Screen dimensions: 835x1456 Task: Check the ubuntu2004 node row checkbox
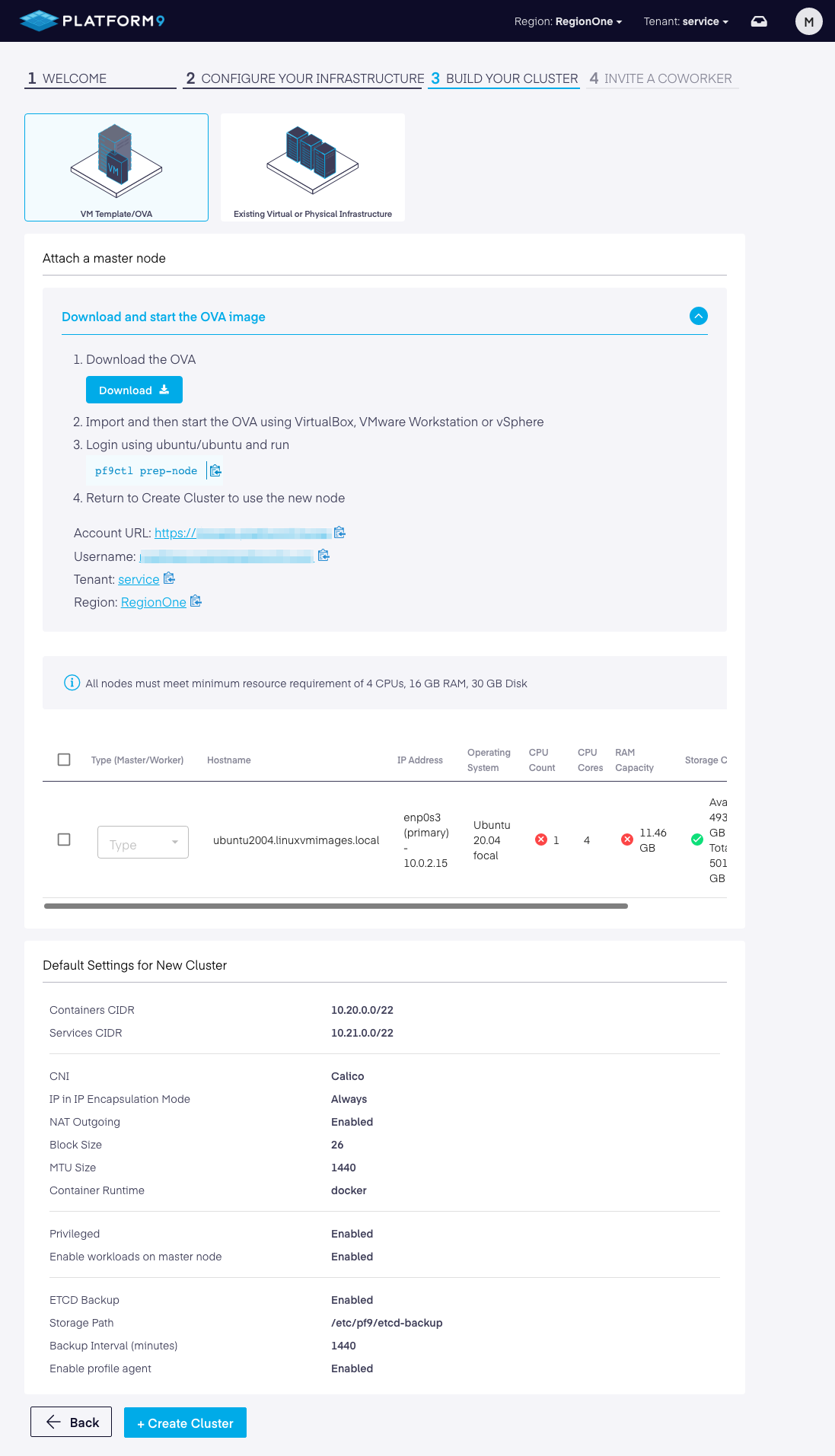[64, 840]
